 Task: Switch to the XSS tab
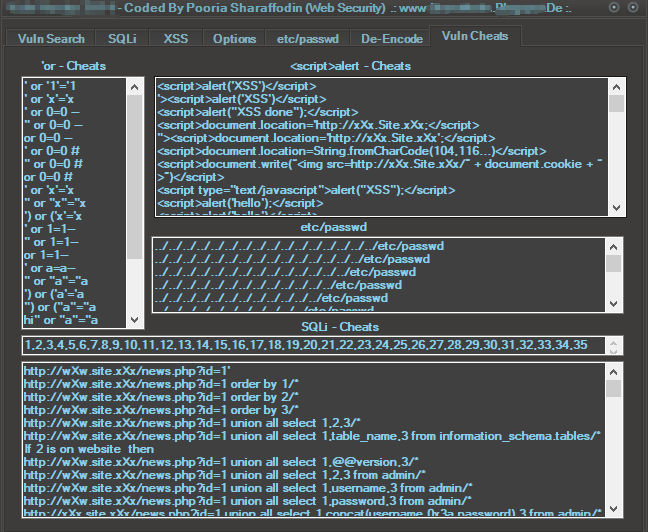point(176,38)
